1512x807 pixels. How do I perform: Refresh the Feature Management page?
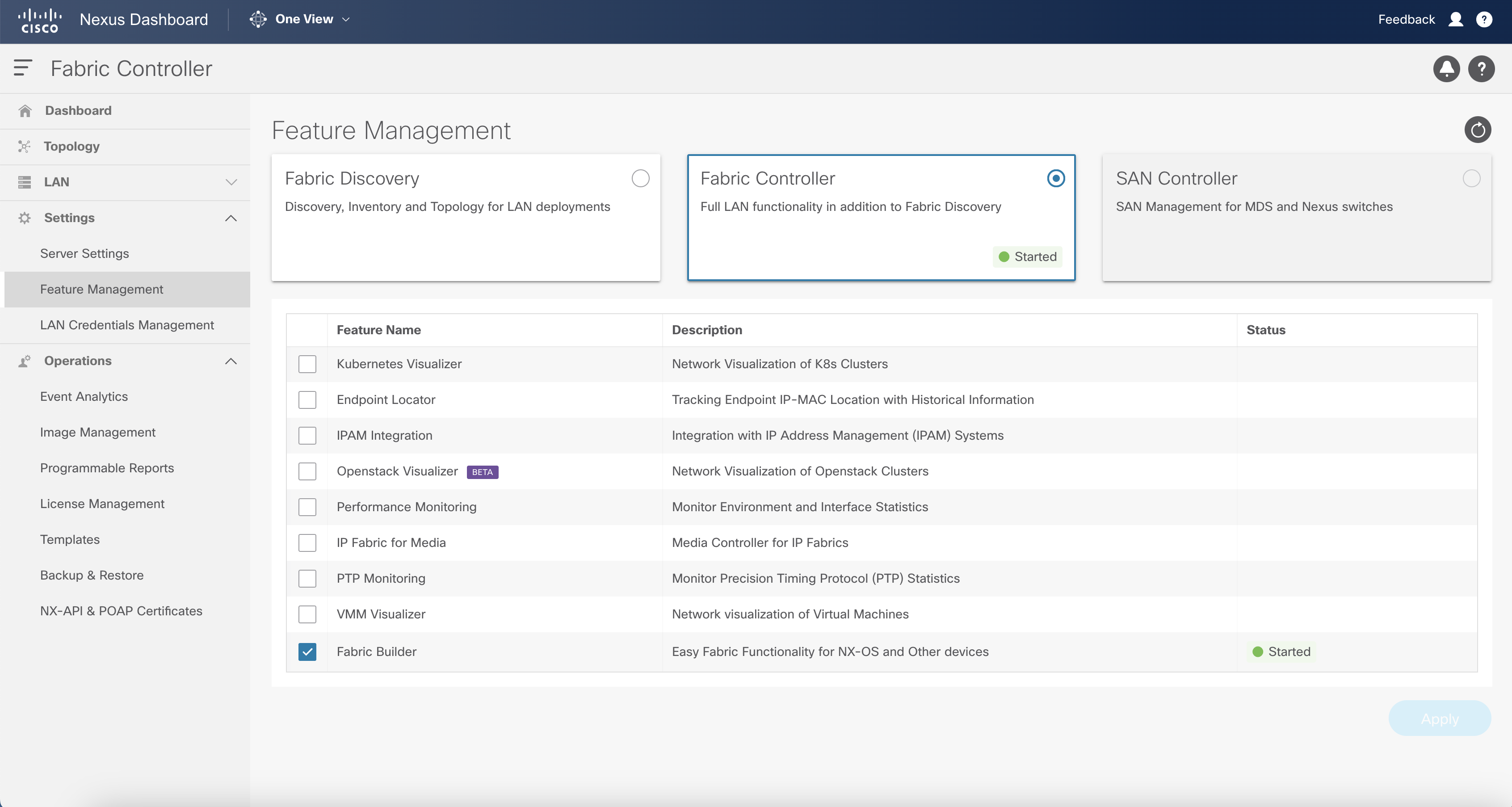tap(1477, 130)
